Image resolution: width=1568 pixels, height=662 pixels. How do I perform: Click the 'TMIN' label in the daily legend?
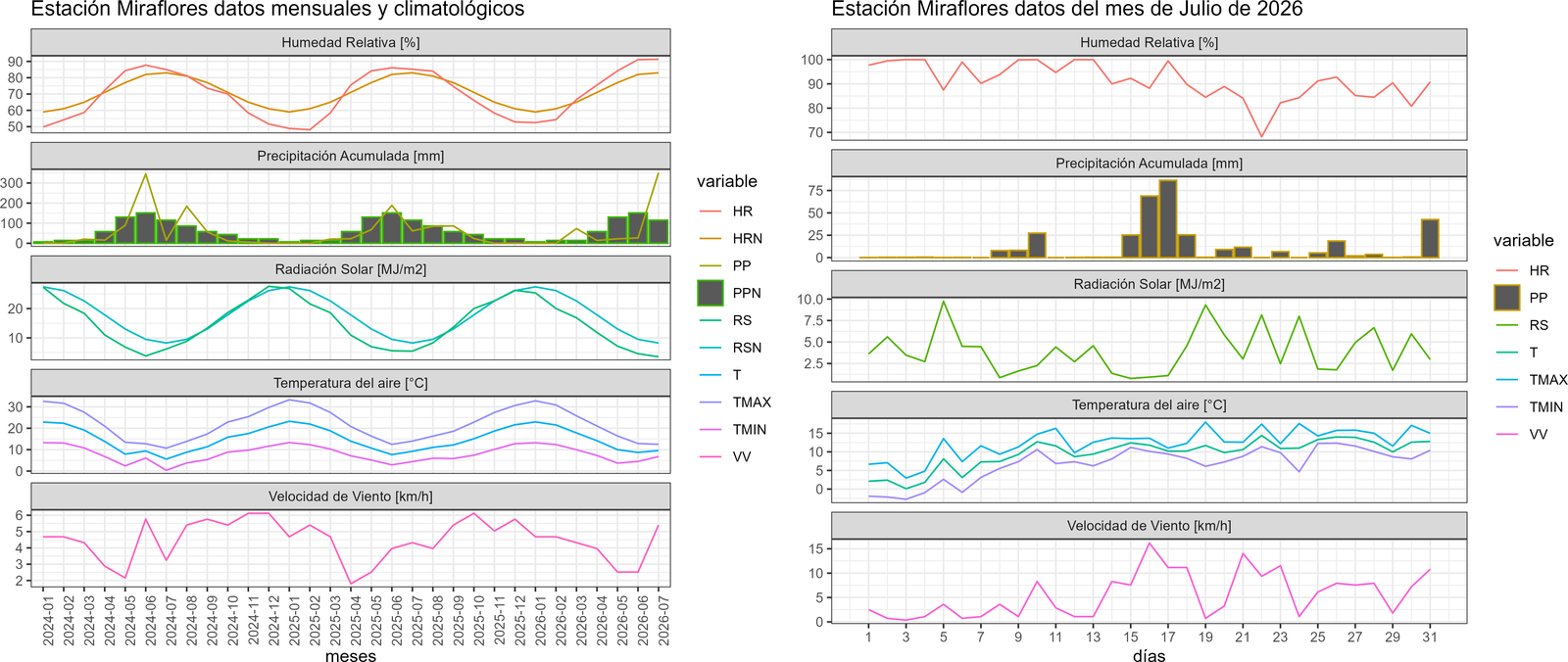(1546, 407)
